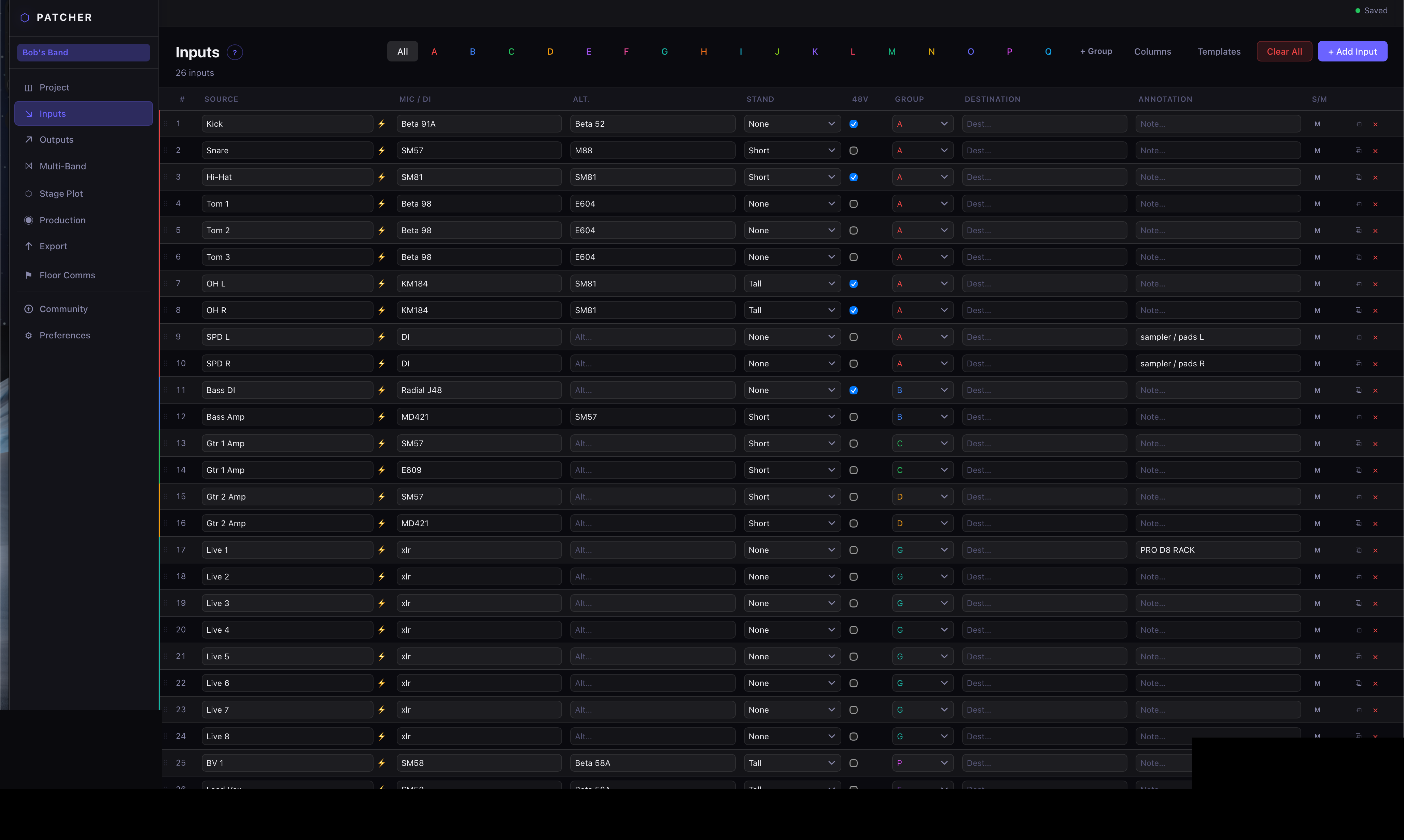Open the Inputs help question-mark icon
This screenshot has height=840, width=1404.
pyautogui.click(x=235, y=53)
